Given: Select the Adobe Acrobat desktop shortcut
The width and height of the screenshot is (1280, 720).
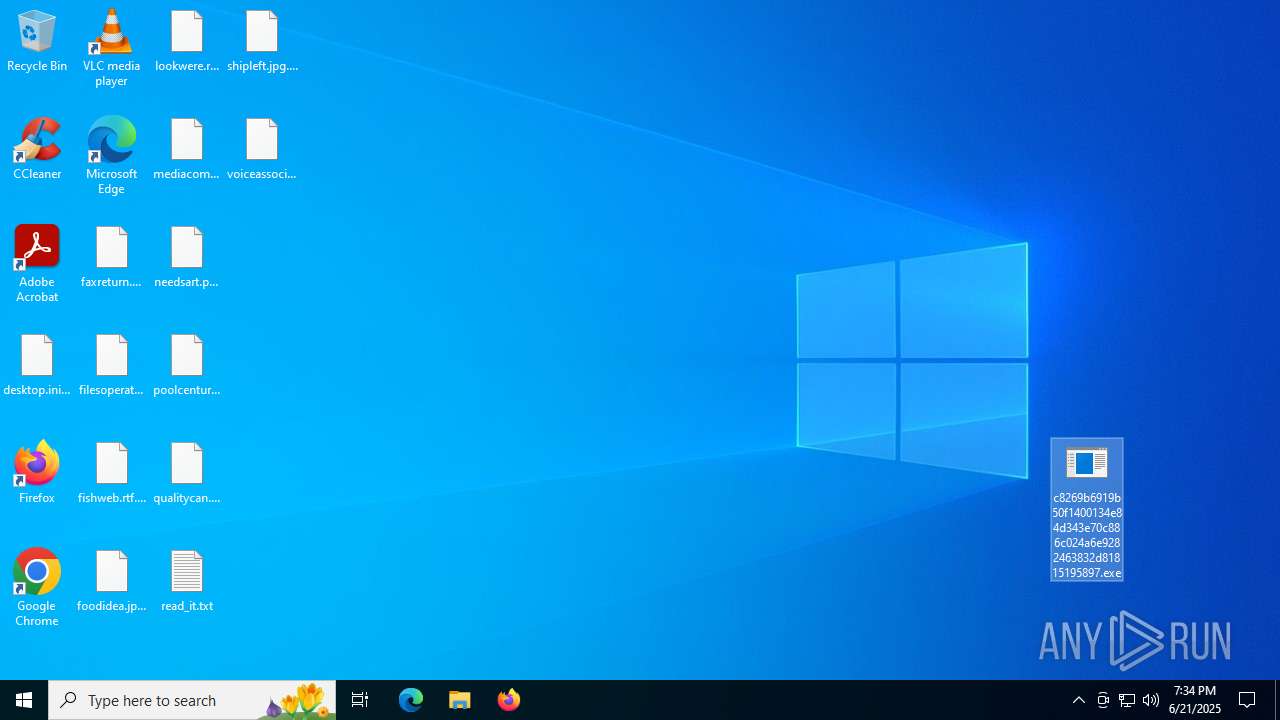Looking at the screenshot, I should click(37, 264).
